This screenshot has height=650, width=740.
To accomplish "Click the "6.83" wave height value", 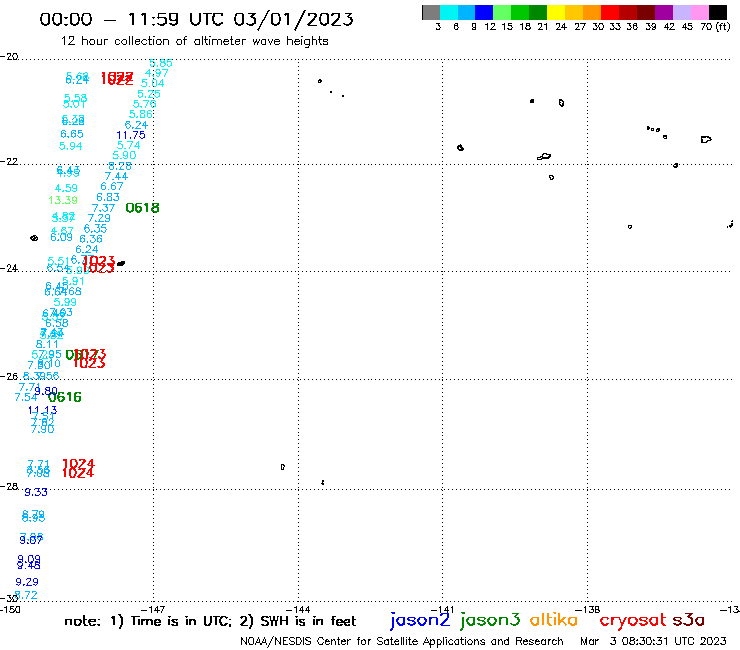I will pos(108,197).
